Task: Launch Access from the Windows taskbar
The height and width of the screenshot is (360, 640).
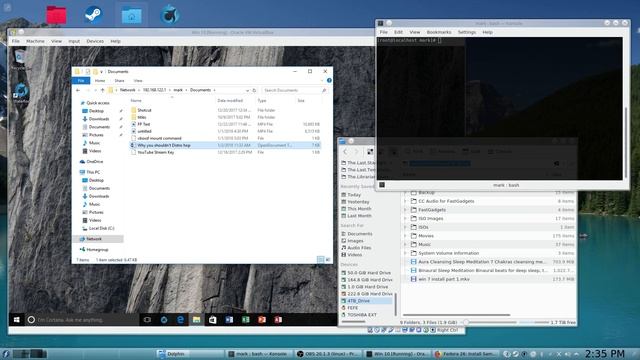Action: pos(278,320)
